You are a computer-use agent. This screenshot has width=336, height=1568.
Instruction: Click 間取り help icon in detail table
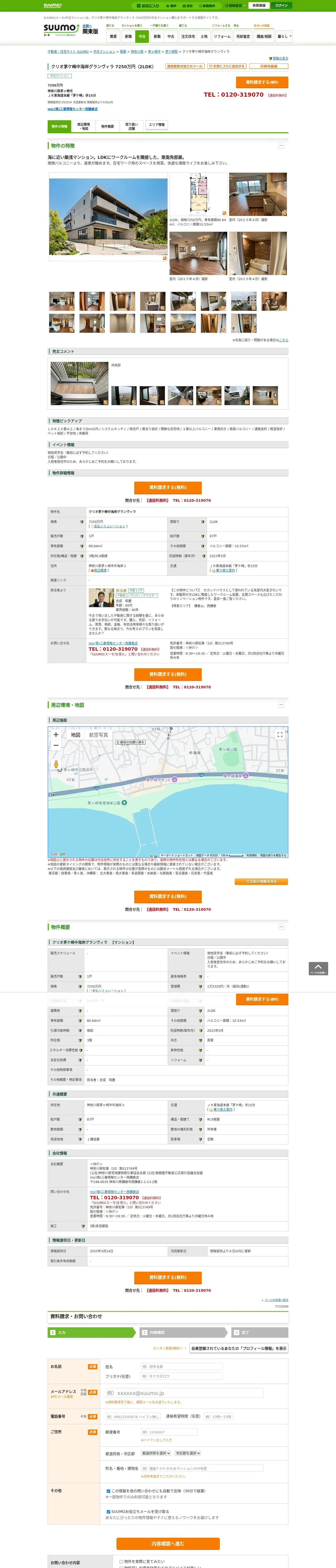[x=203, y=522]
